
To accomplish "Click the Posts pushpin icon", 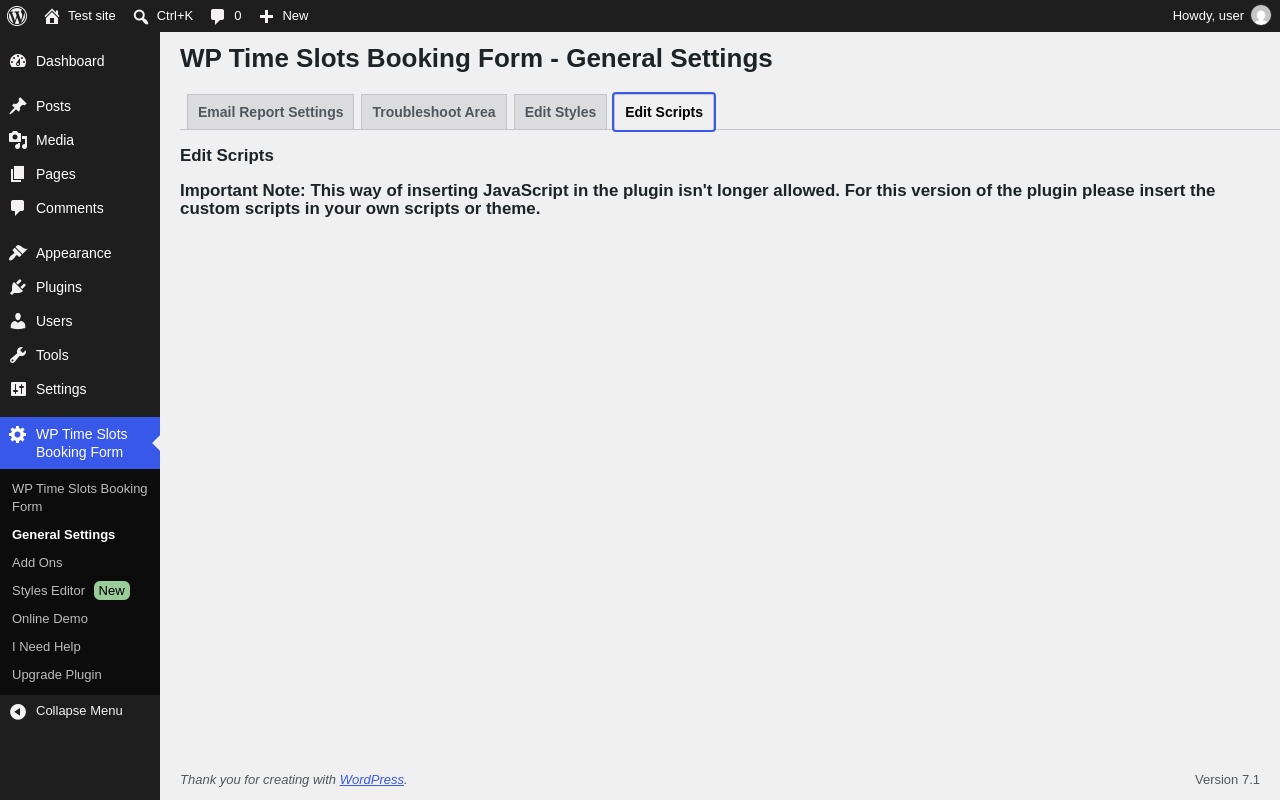I will tap(18, 106).
